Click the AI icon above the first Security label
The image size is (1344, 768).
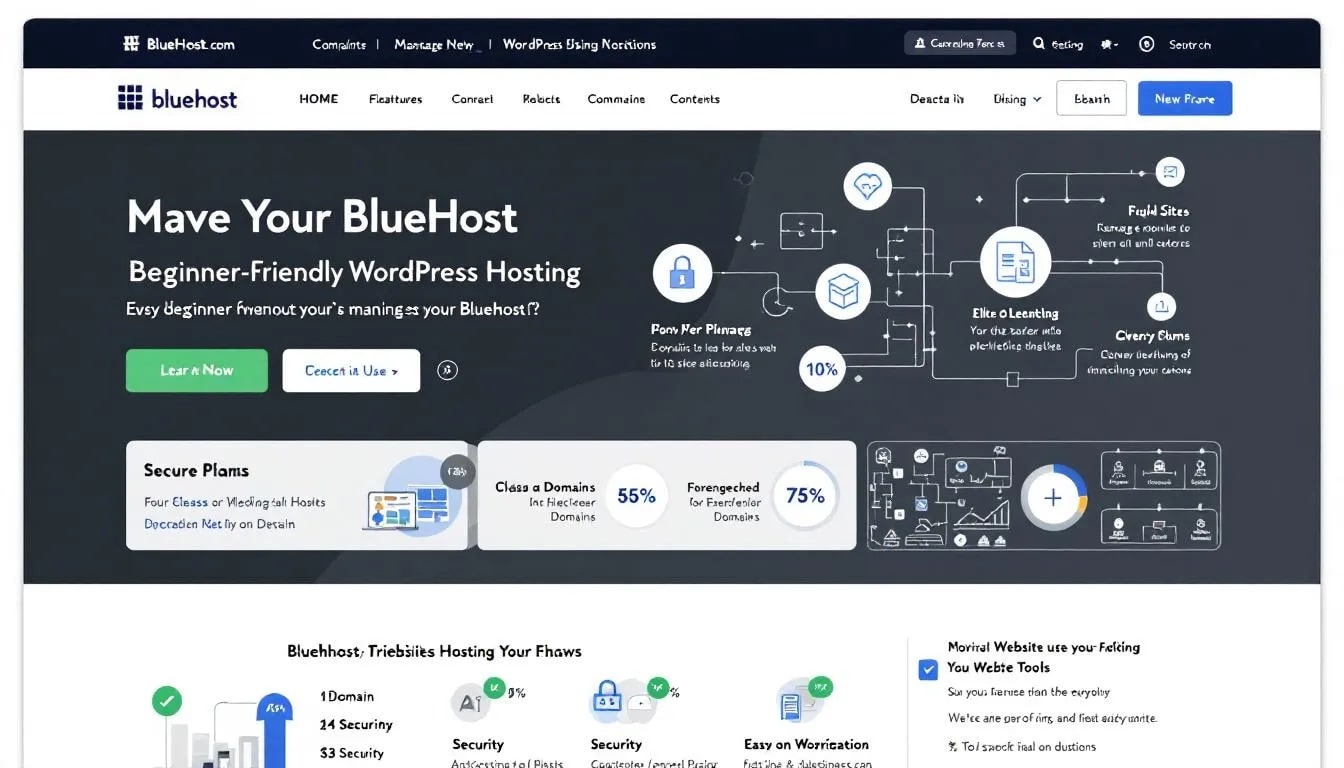[469, 703]
